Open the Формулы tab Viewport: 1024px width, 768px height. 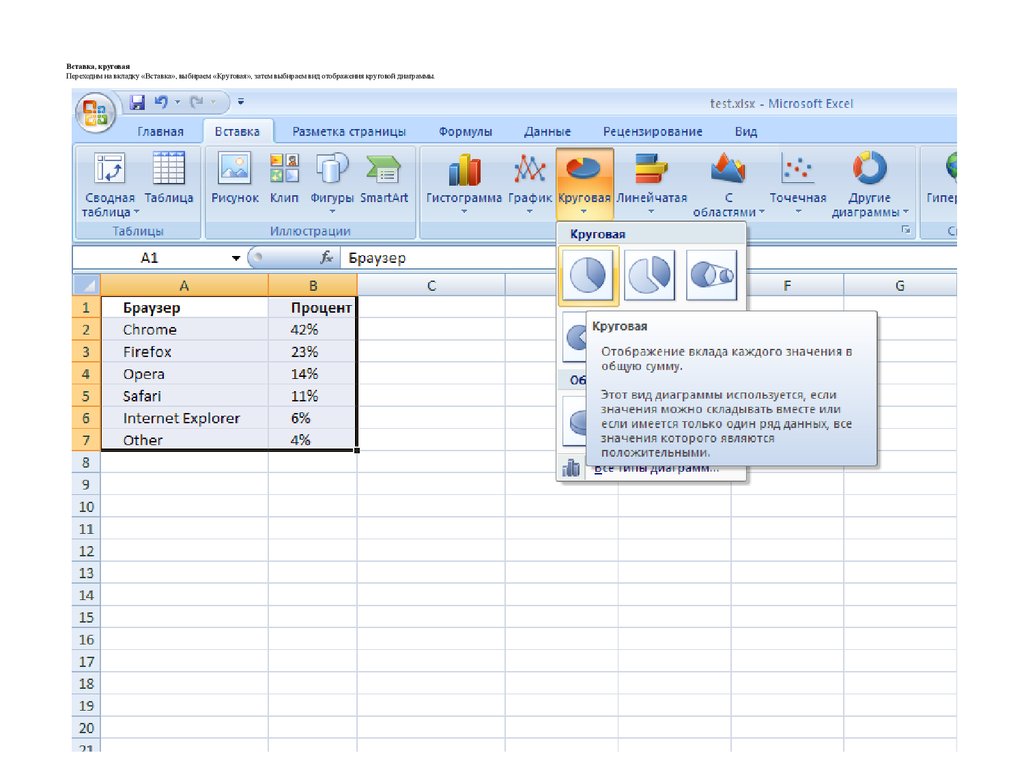pyautogui.click(x=465, y=131)
